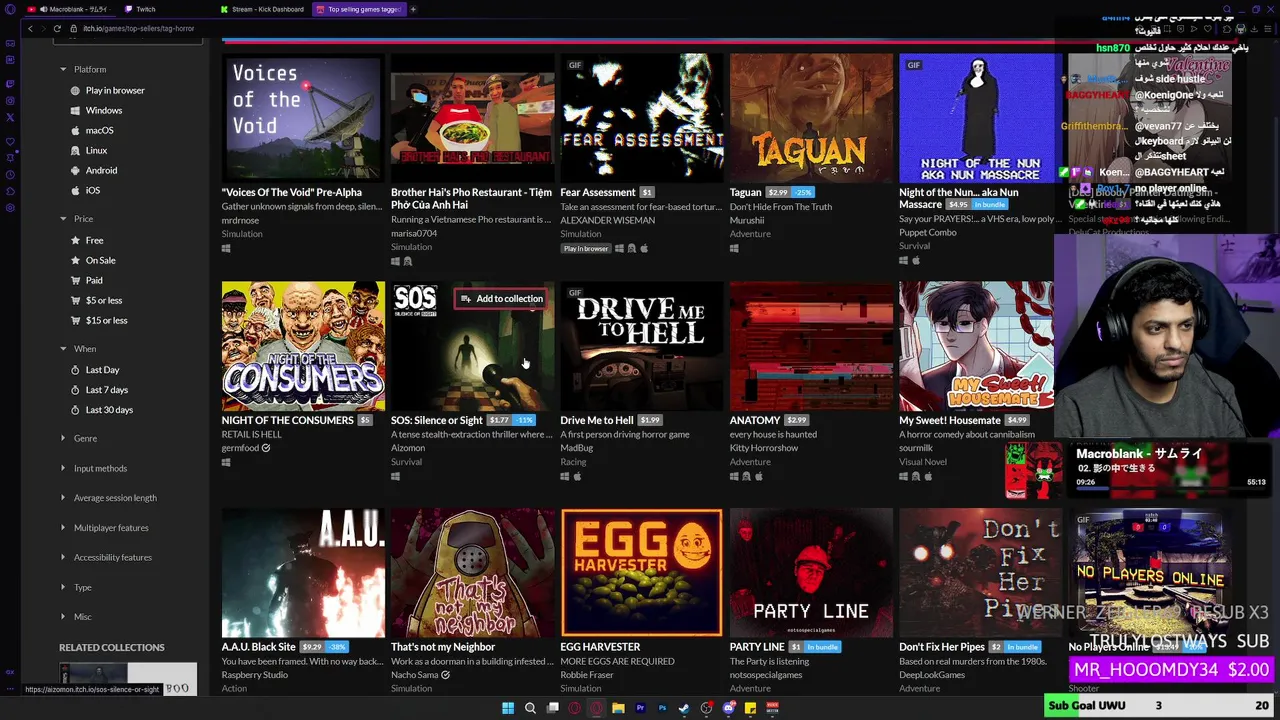This screenshot has width=1280, height=720.
Task: Select Top selling games tagged tab
Action: click(x=358, y=9)
